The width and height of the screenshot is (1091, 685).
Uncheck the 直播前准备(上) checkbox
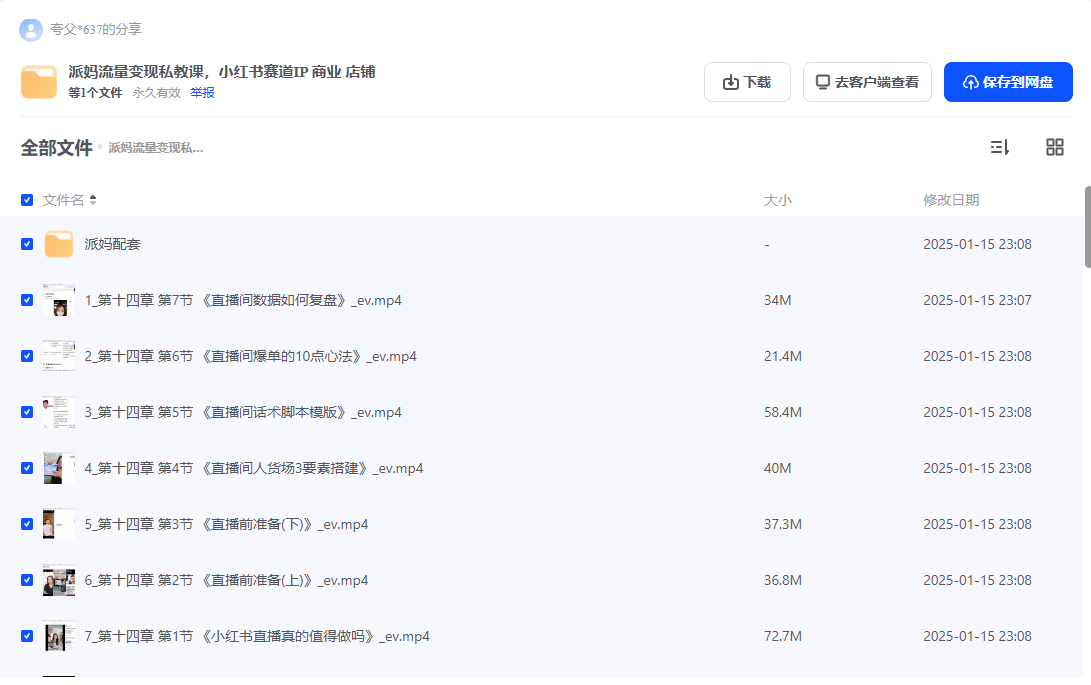(x=27, y=580)
